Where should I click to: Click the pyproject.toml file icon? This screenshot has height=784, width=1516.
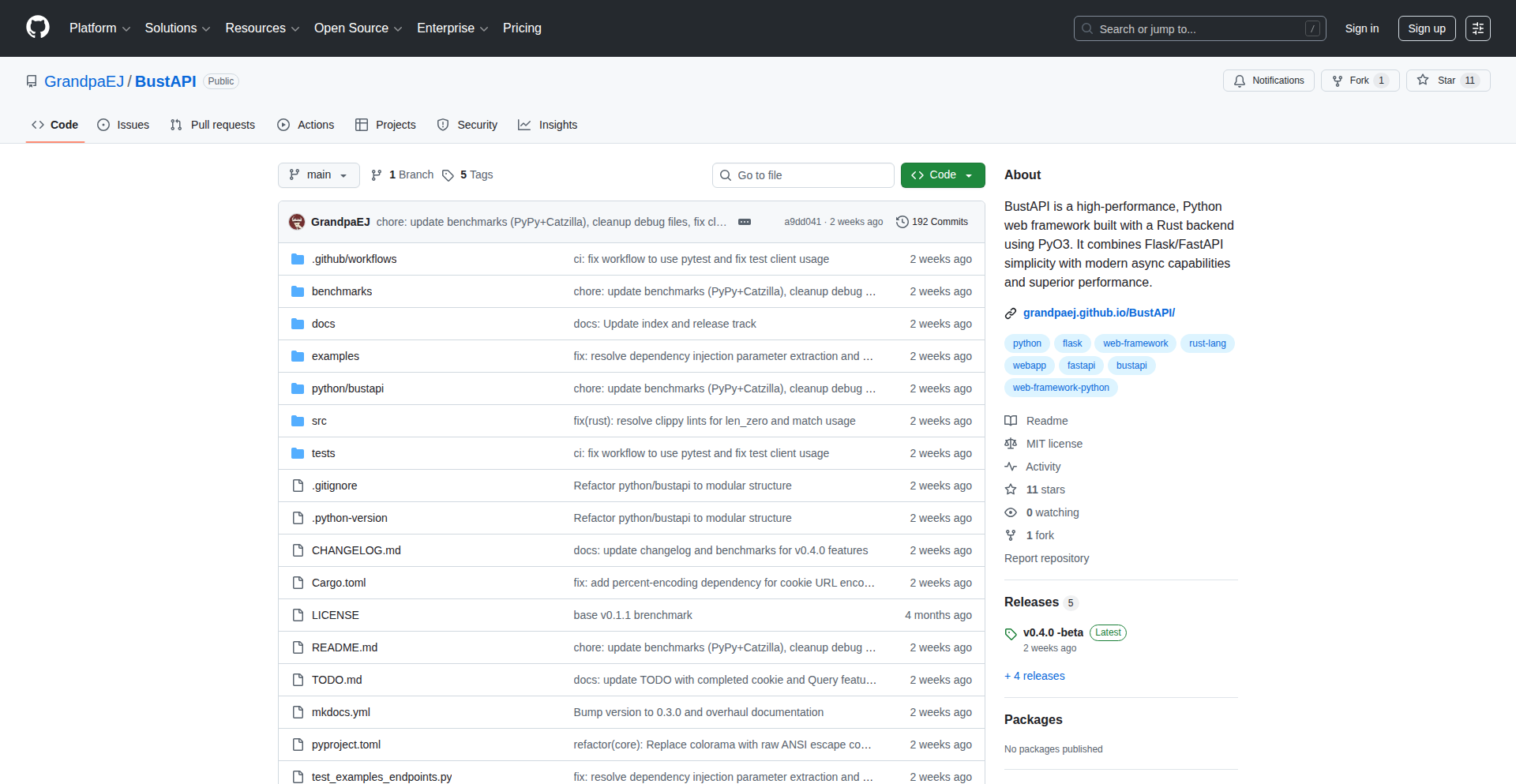pyautogui.click(x=298, y=745)
